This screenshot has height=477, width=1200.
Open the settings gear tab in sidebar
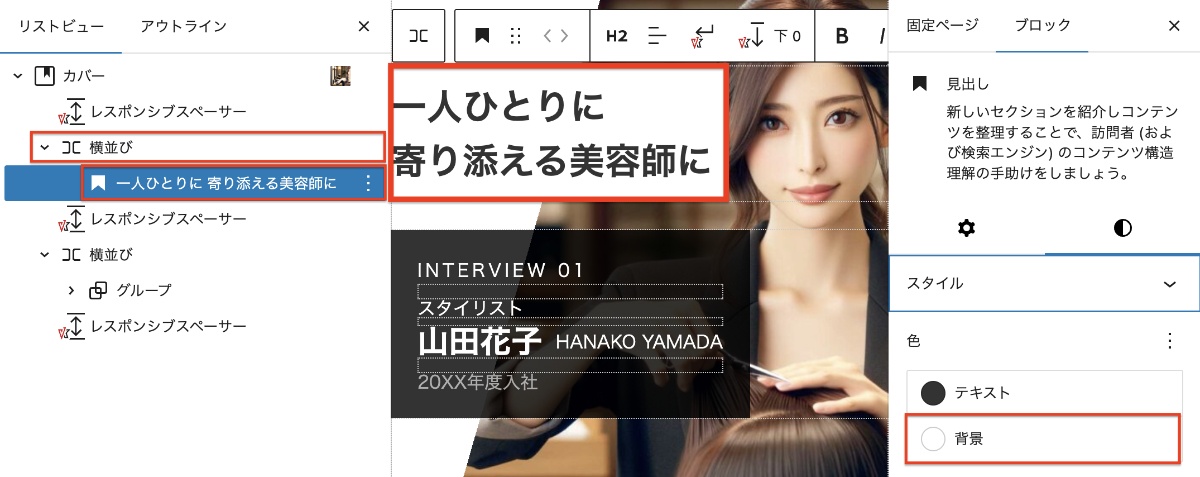[965, 228]
